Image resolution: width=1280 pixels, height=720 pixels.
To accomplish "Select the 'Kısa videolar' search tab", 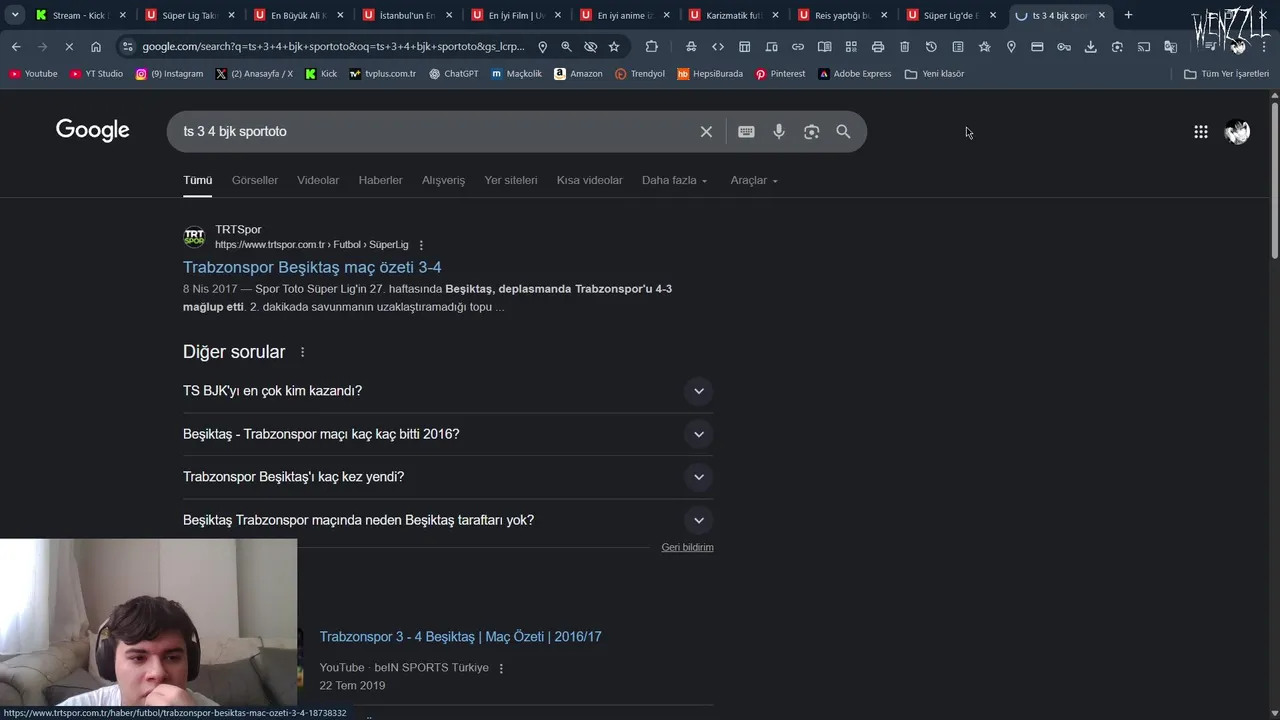I will tap(590, 180).
